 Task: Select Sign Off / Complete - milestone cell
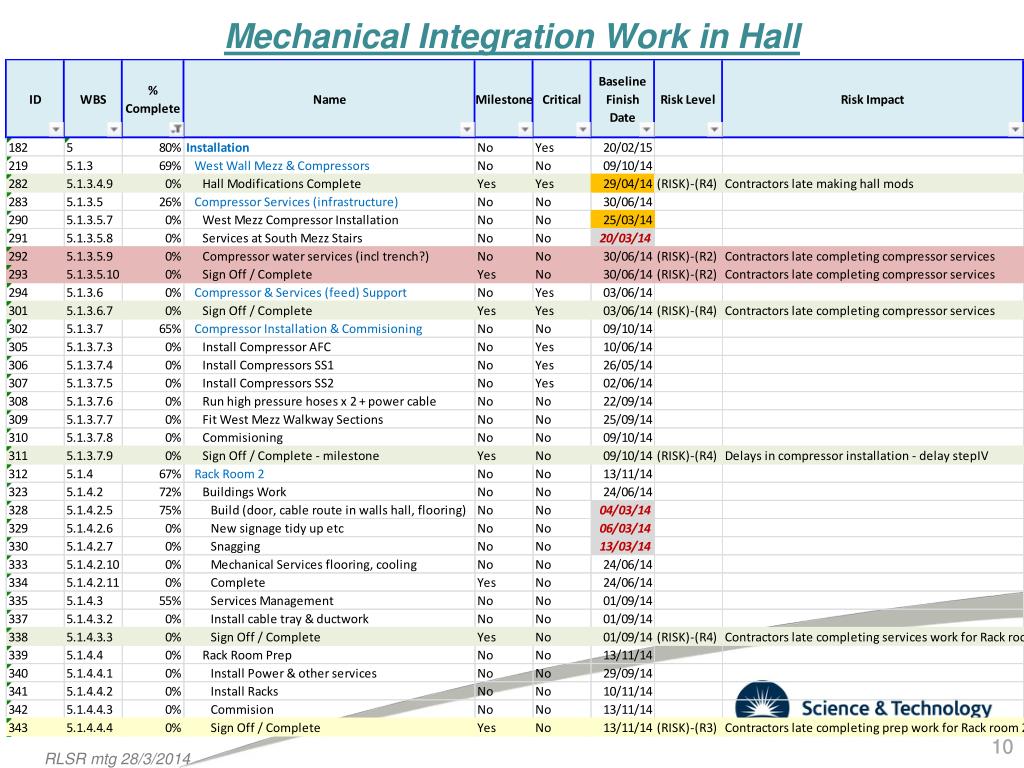[330, 456]
